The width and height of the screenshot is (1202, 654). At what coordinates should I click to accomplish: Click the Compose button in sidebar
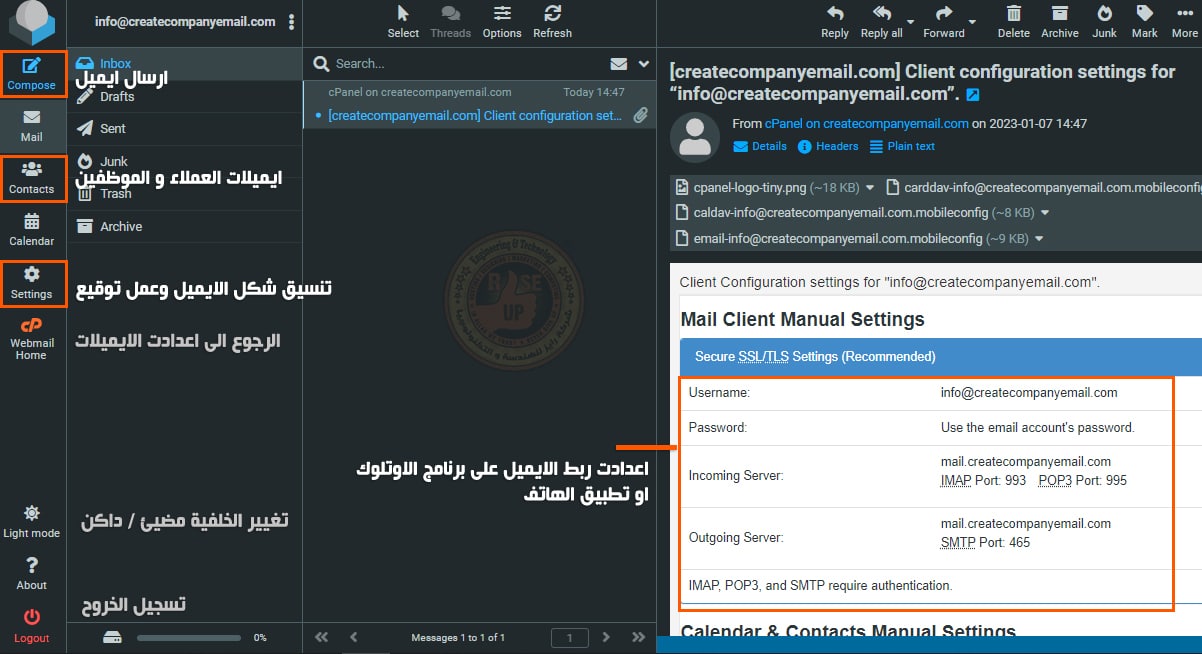[32, 74]
